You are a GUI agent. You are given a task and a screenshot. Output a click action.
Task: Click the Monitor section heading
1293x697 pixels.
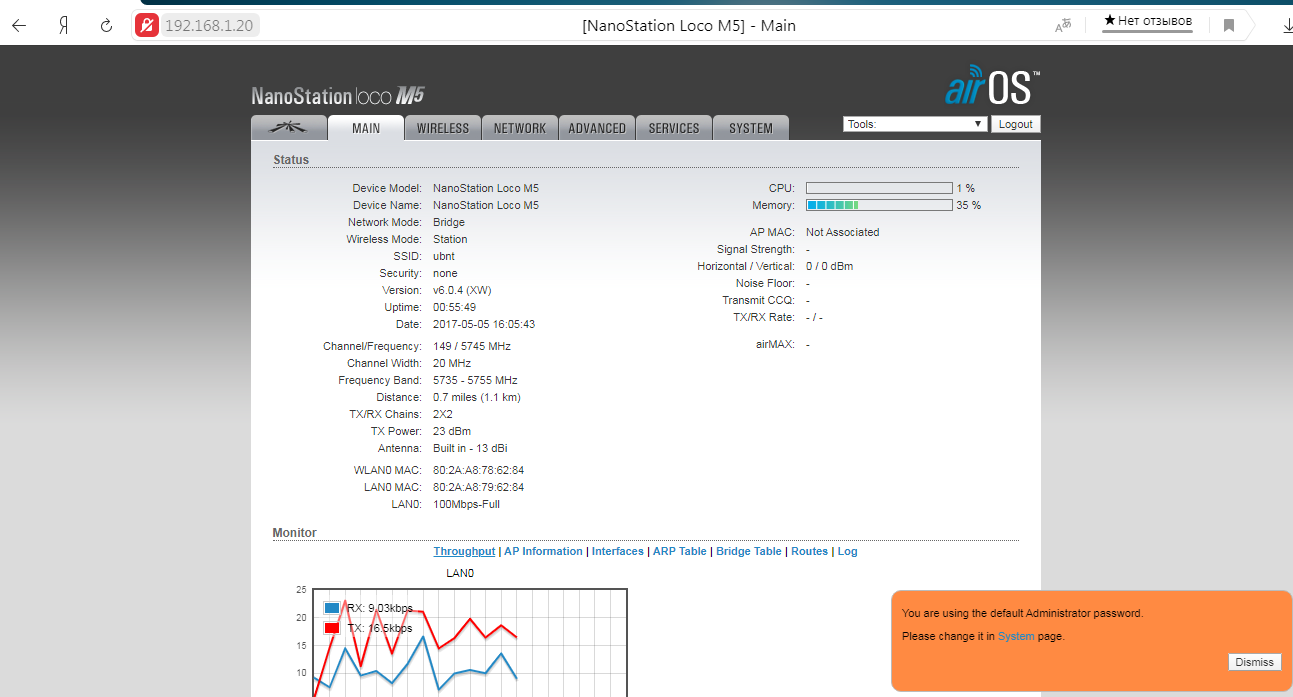click(x=295, y=533)
